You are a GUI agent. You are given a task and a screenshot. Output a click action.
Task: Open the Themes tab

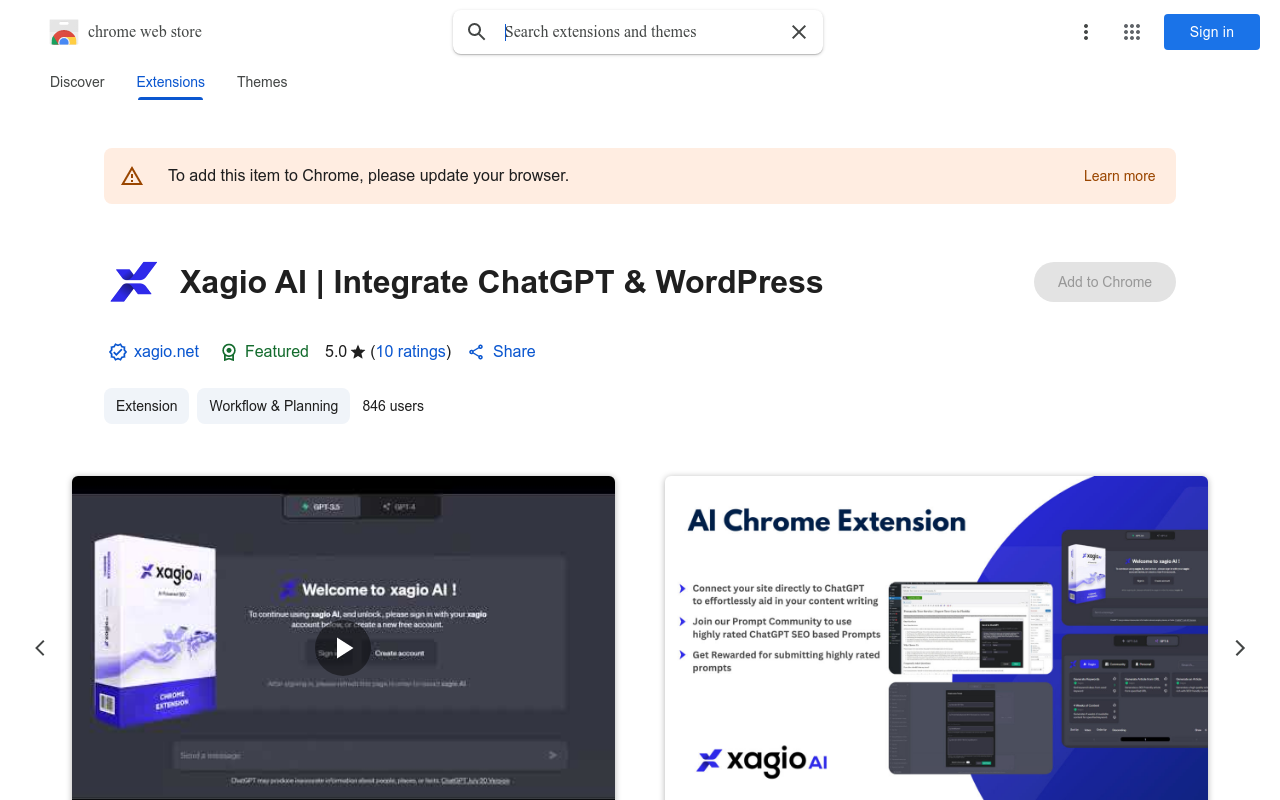coord(262,82)
